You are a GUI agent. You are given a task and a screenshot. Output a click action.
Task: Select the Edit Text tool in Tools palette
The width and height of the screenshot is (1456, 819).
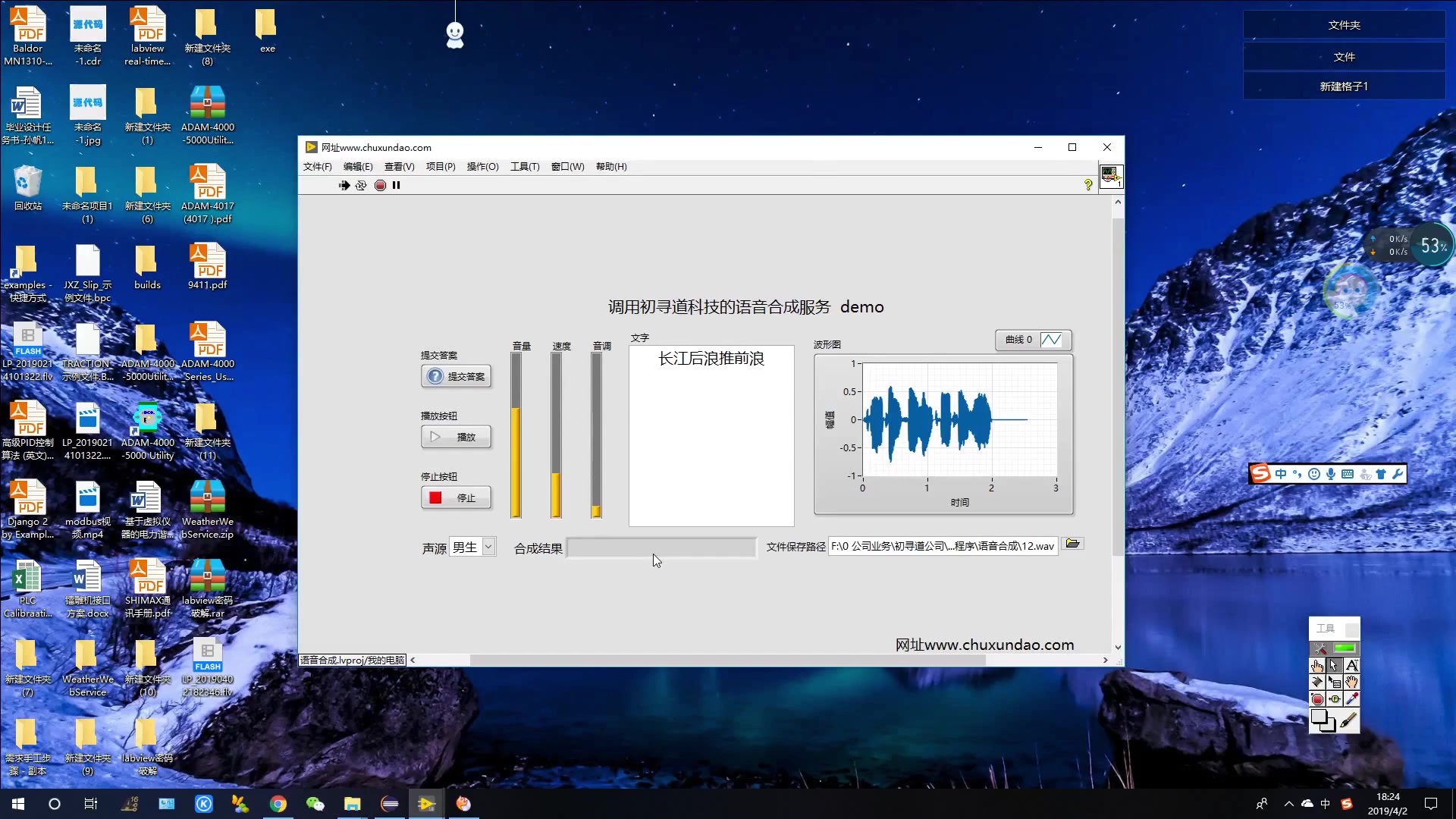click(1352, 666)
